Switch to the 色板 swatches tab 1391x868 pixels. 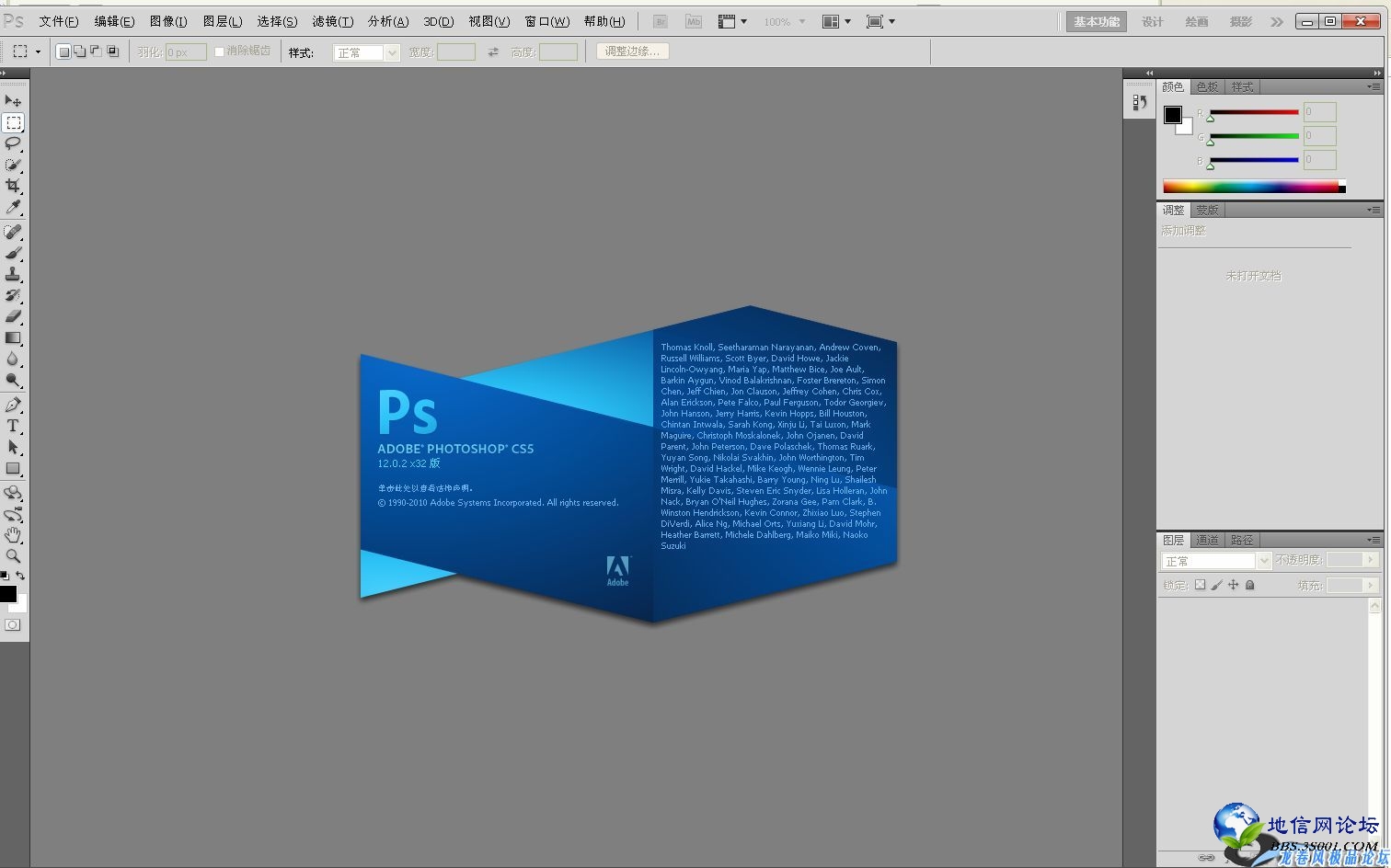coord(1207,86)
